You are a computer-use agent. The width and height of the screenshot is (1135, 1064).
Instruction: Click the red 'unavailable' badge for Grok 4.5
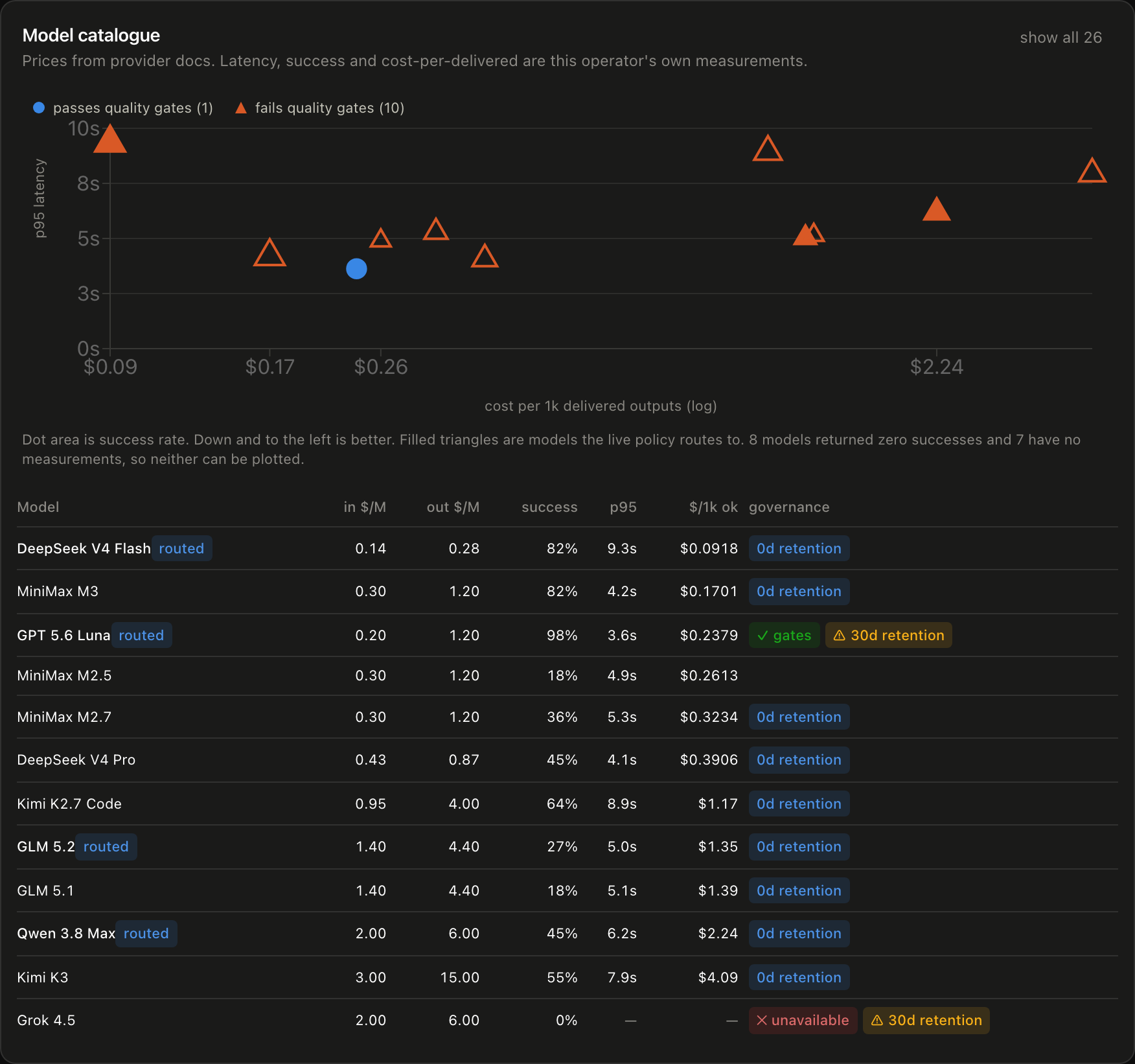(803, 1020)
